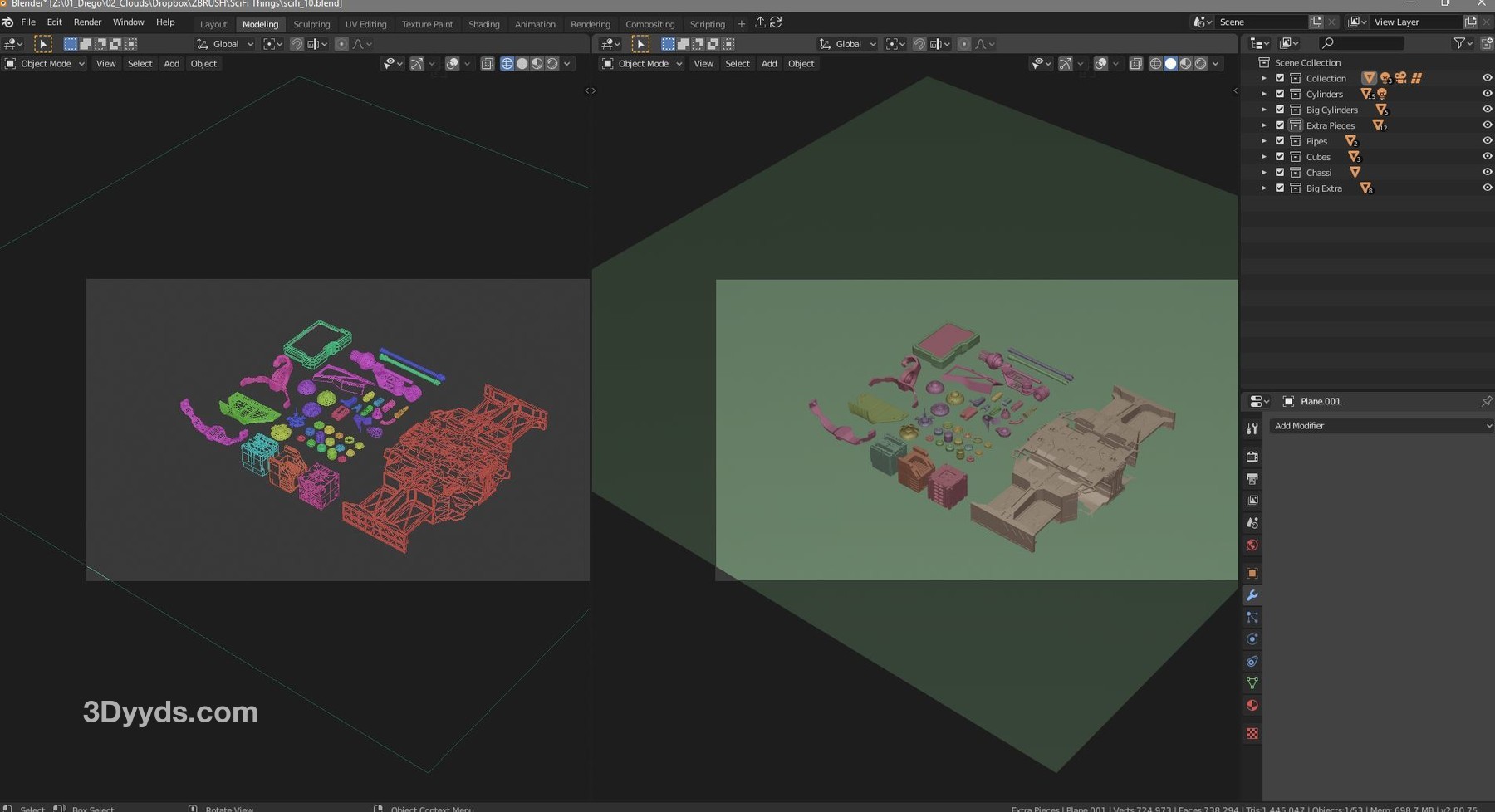
Task: Open the Render properties tab
Action: tap(1252, 457)
